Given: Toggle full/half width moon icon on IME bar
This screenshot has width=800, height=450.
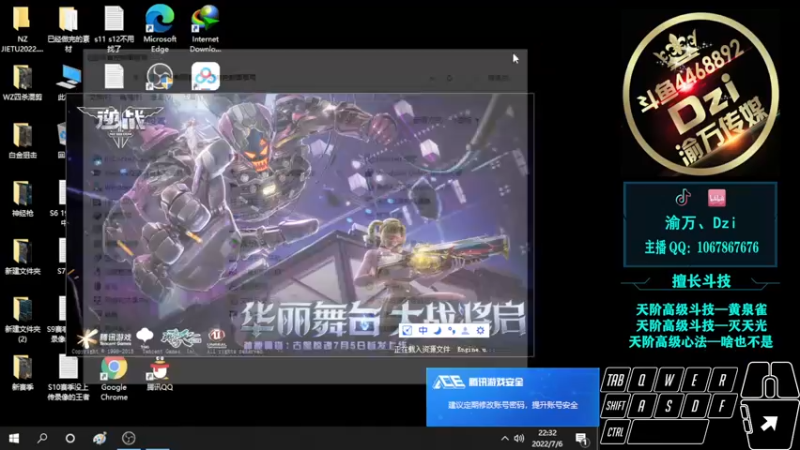Looking at the screenshot, I should click(x=437, y=331).
